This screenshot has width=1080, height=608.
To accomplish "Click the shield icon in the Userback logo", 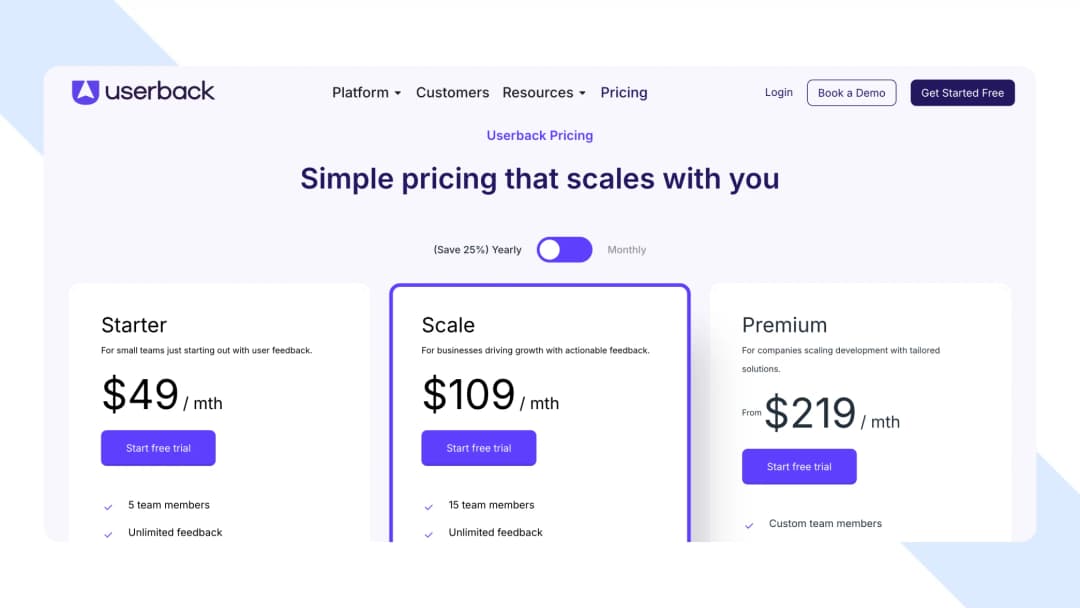I will tap(84, 92).
